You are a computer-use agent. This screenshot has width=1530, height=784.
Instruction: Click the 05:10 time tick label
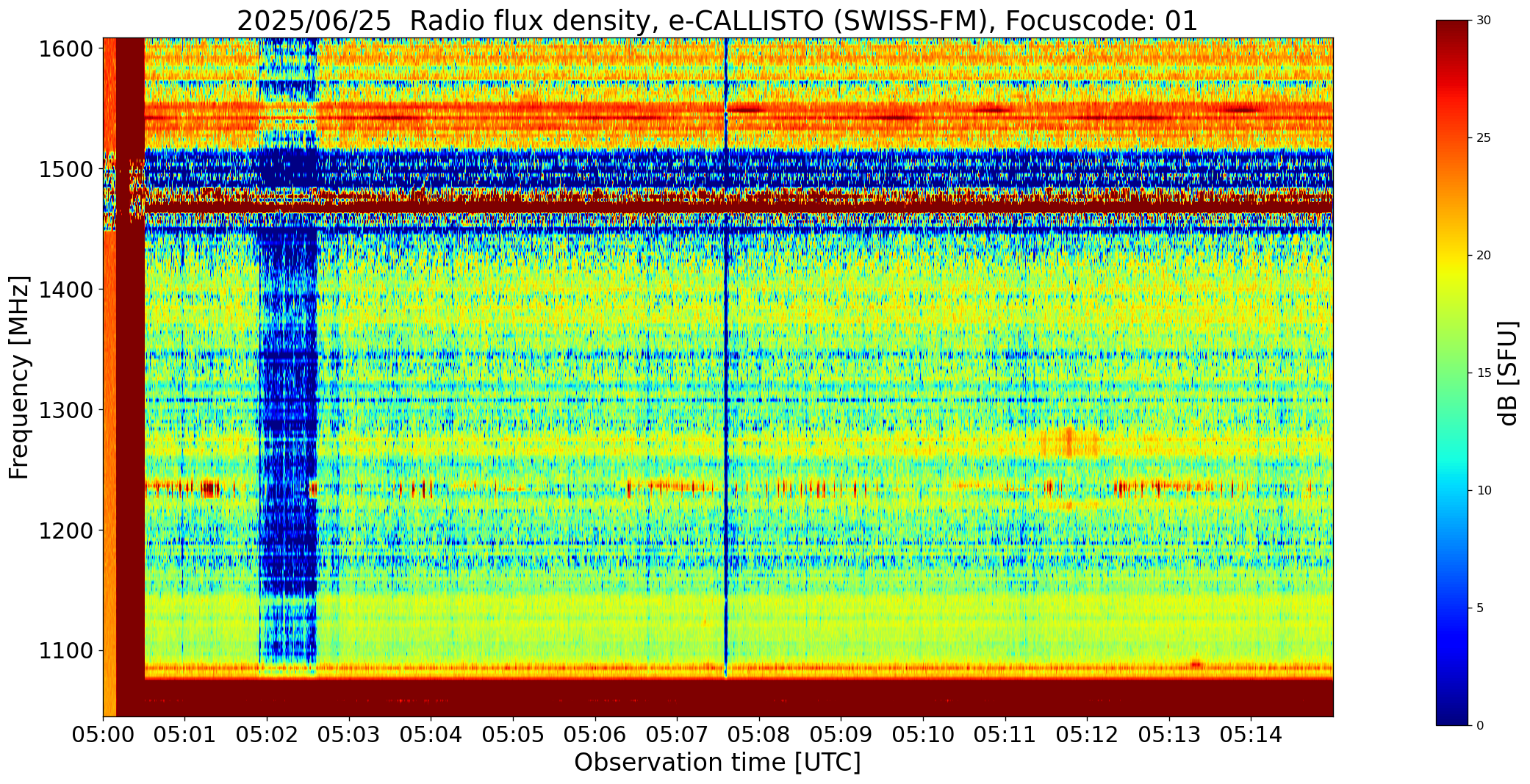click(x=923, y=735)
